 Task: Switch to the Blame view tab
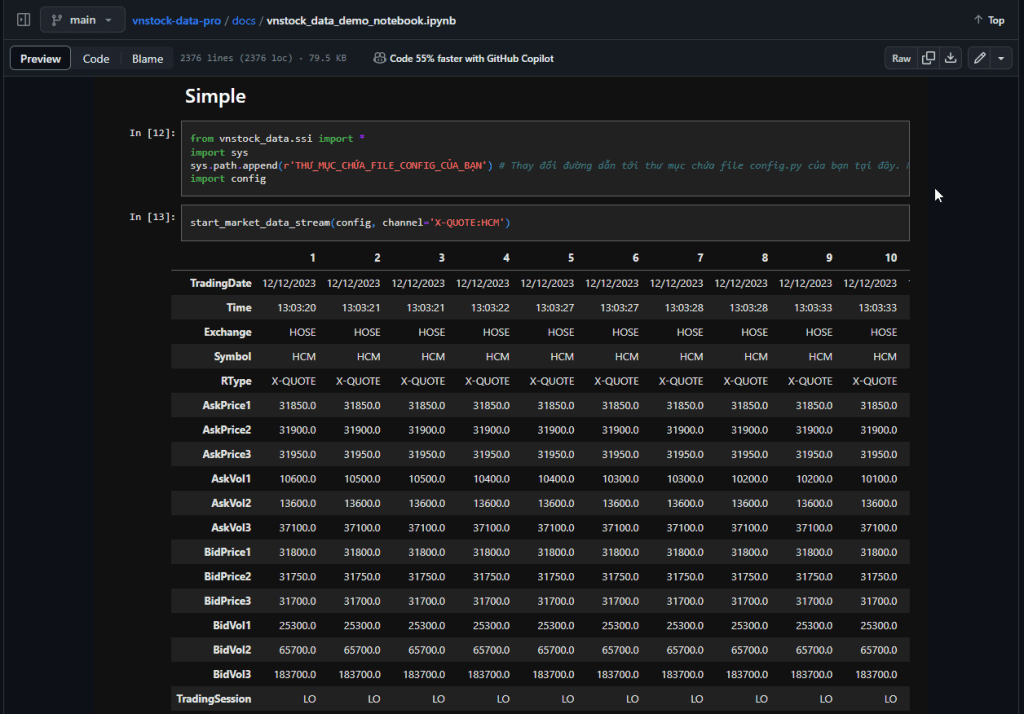[x=147, y=58]
